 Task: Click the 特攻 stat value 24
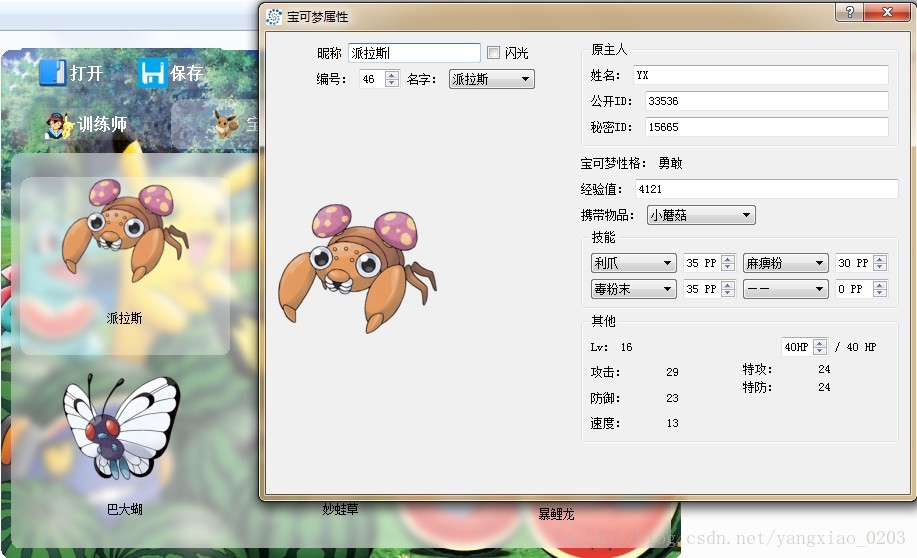(825, 369)
